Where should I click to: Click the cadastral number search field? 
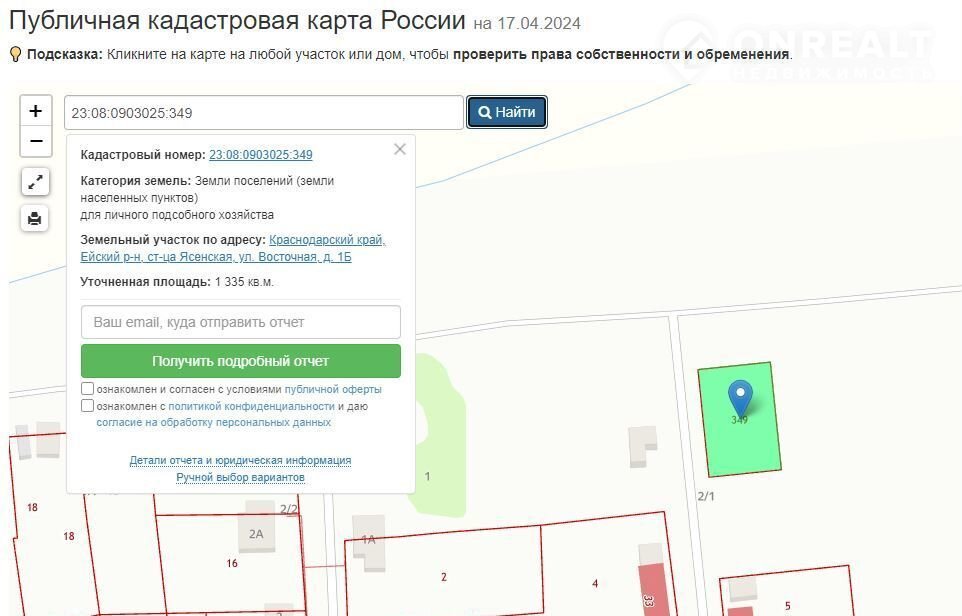264,113
